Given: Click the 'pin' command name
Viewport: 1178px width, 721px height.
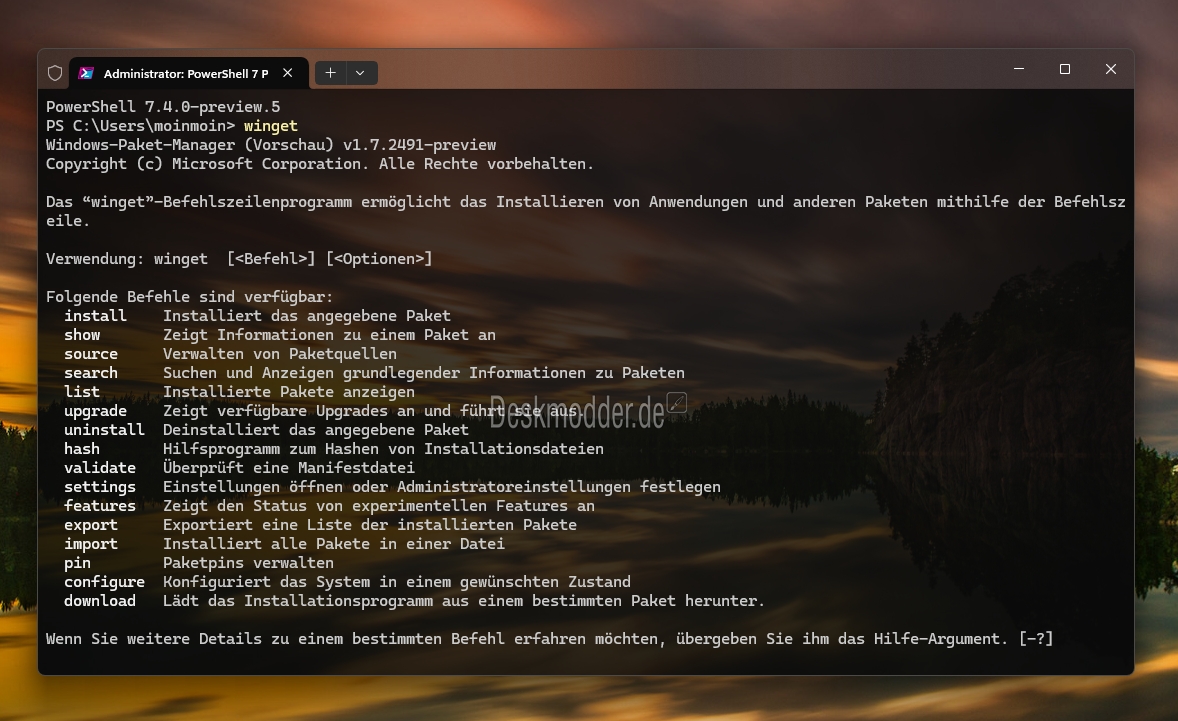Looking at the screenshot, I should pyautogui.click(x=77, y=563).
